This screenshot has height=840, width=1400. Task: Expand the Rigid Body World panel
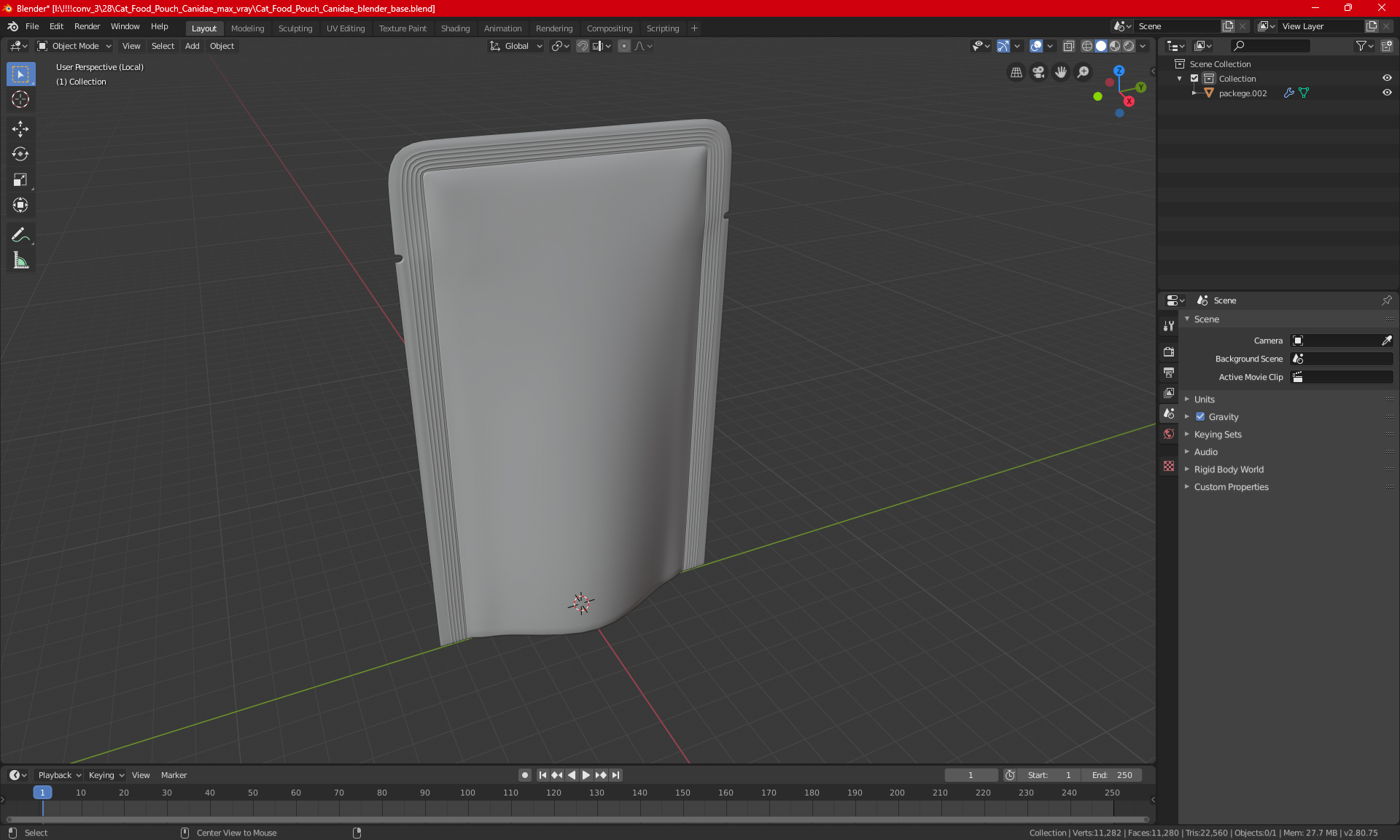(x=1229, y=470)
